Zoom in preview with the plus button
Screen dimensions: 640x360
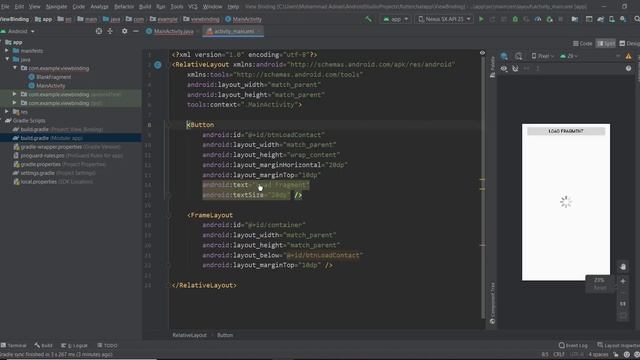[623, 281]
